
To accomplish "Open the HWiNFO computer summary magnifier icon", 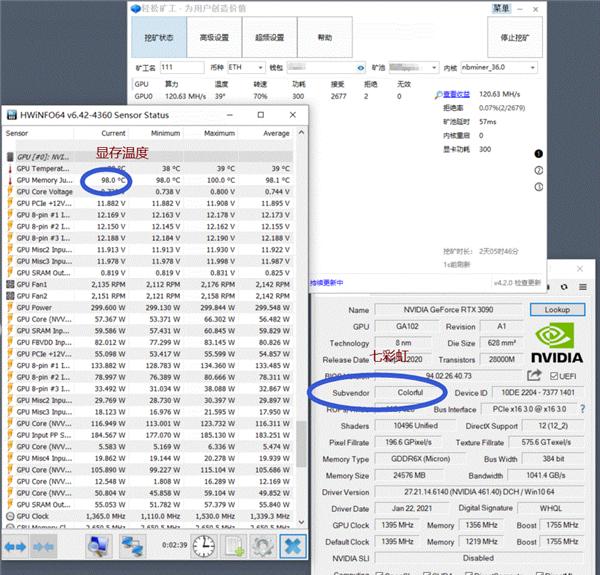I will click(99, 546).
